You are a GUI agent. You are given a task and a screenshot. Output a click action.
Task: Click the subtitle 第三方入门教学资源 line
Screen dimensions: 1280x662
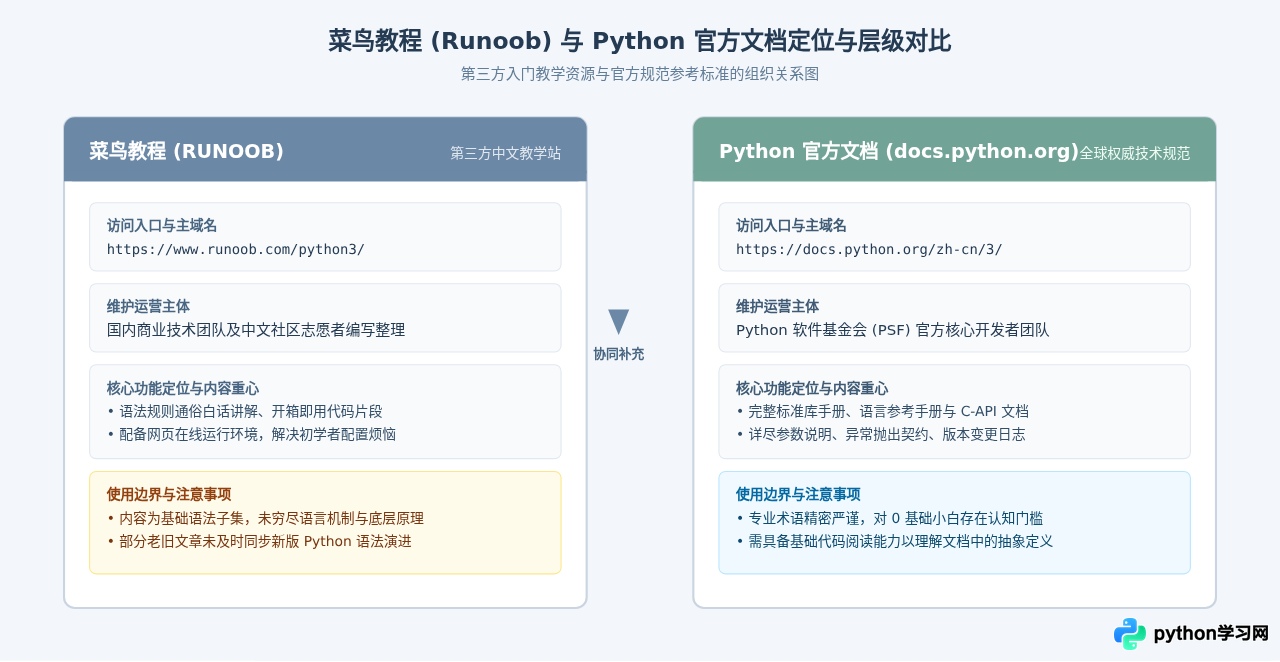click(x=640, y=74)
